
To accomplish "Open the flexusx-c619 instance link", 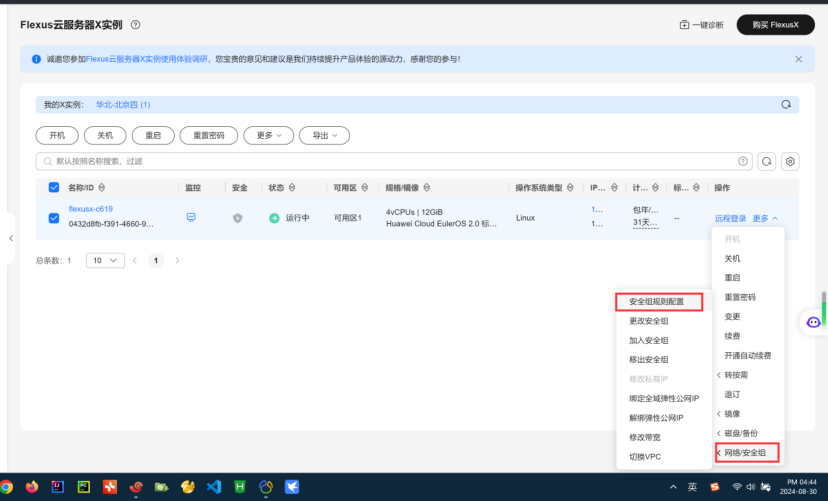I will pos(91,209).
